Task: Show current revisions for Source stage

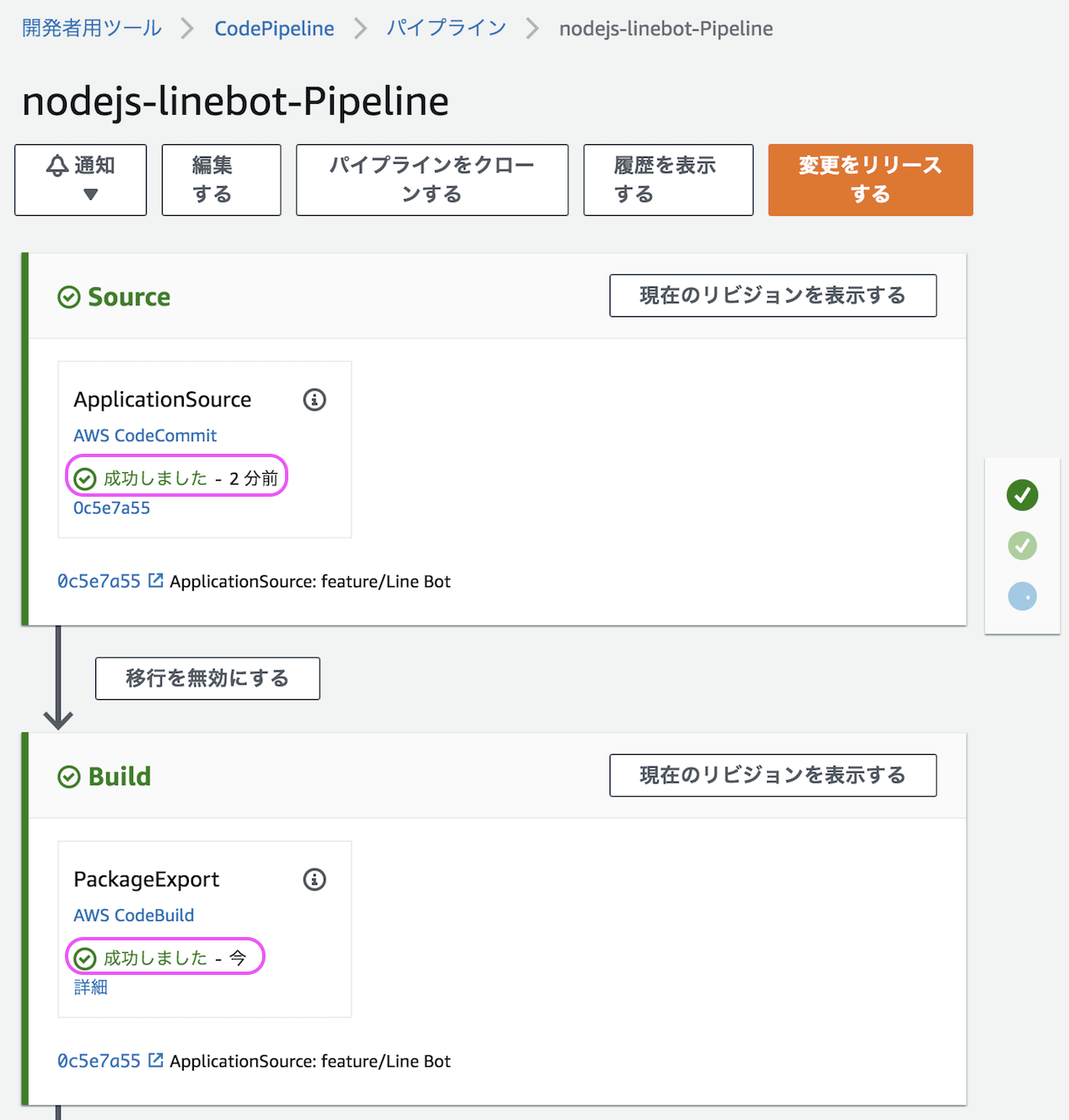Action: click(772, 295)
